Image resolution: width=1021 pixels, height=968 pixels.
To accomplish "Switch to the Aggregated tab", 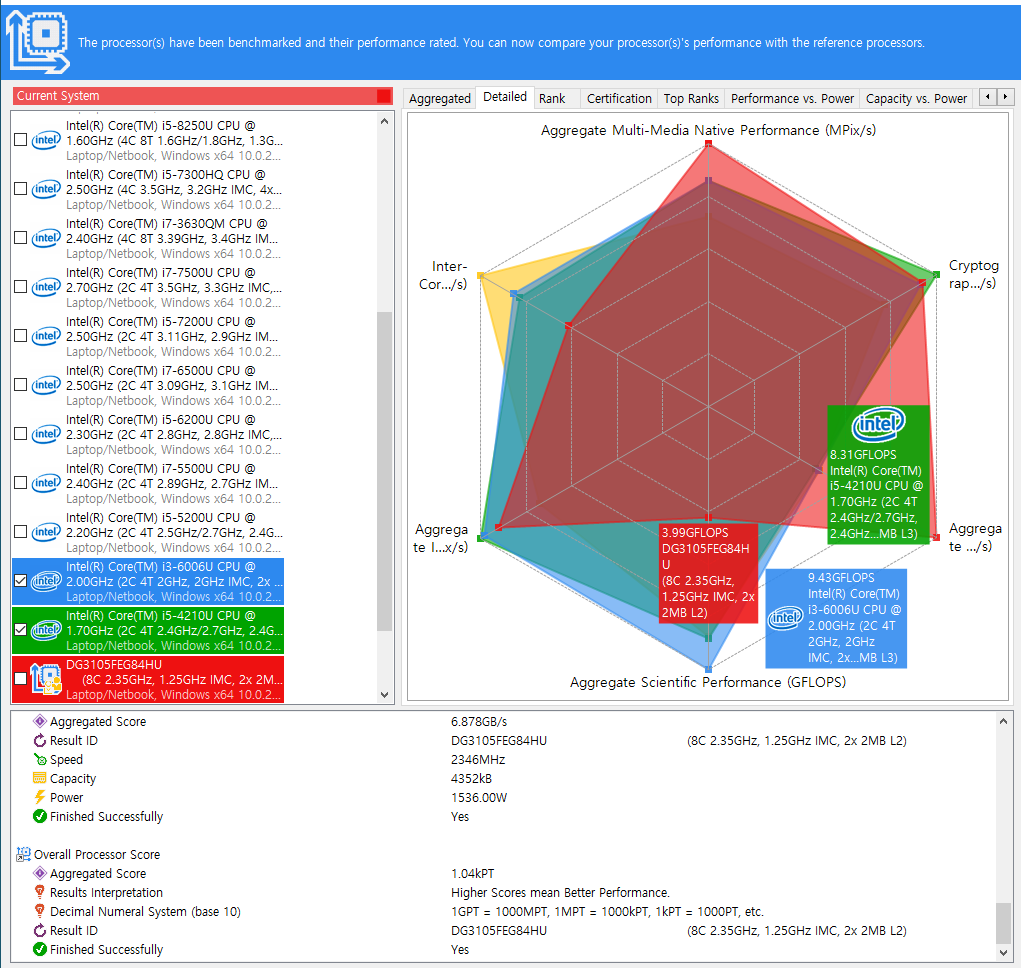I will 439,98.
